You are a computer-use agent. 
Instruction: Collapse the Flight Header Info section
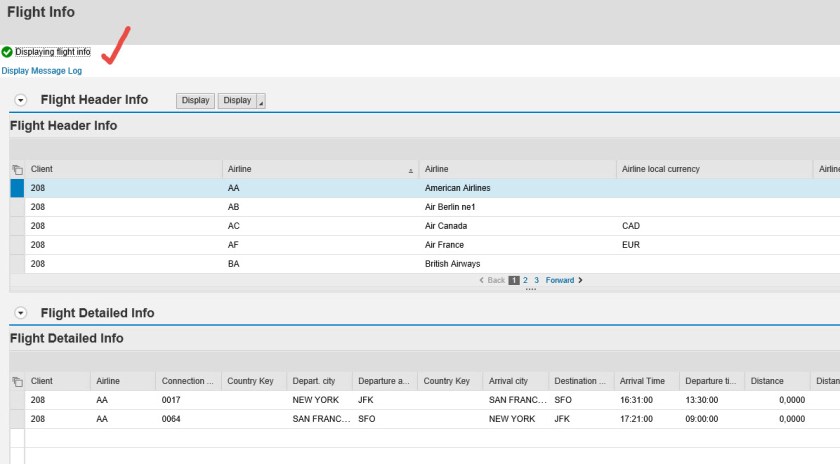(20, 100)
